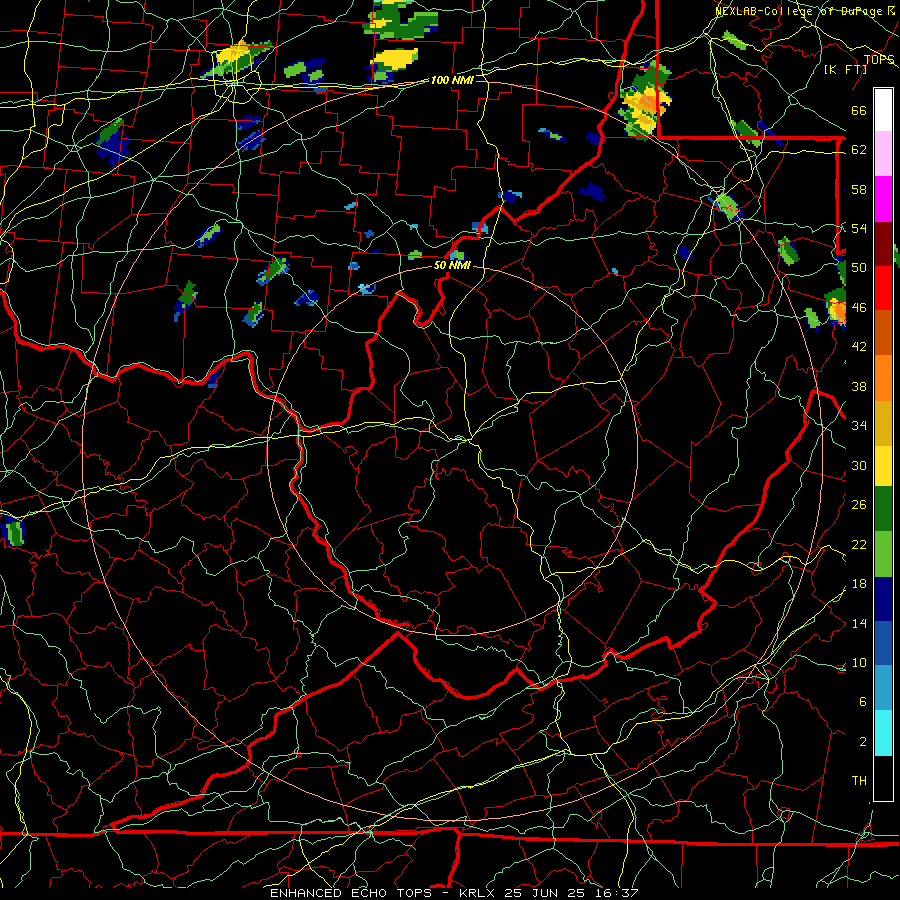This screenshot has width=900, height=900.
Task: Click the legend value '18'
Action: pyautogui.click(x=859, y=584)
